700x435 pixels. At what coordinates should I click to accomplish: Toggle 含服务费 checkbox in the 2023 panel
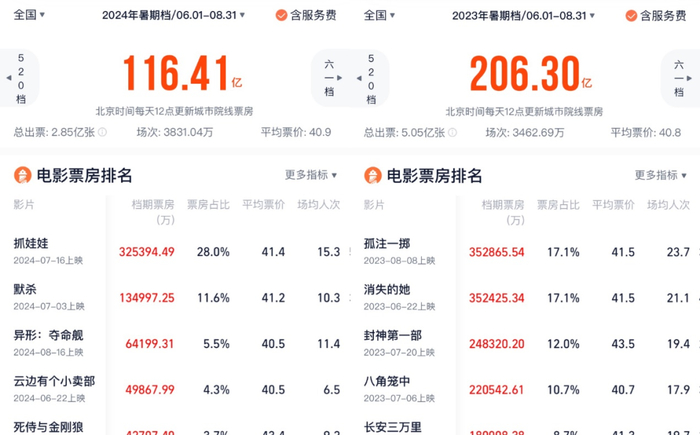(x=631, y=16)
